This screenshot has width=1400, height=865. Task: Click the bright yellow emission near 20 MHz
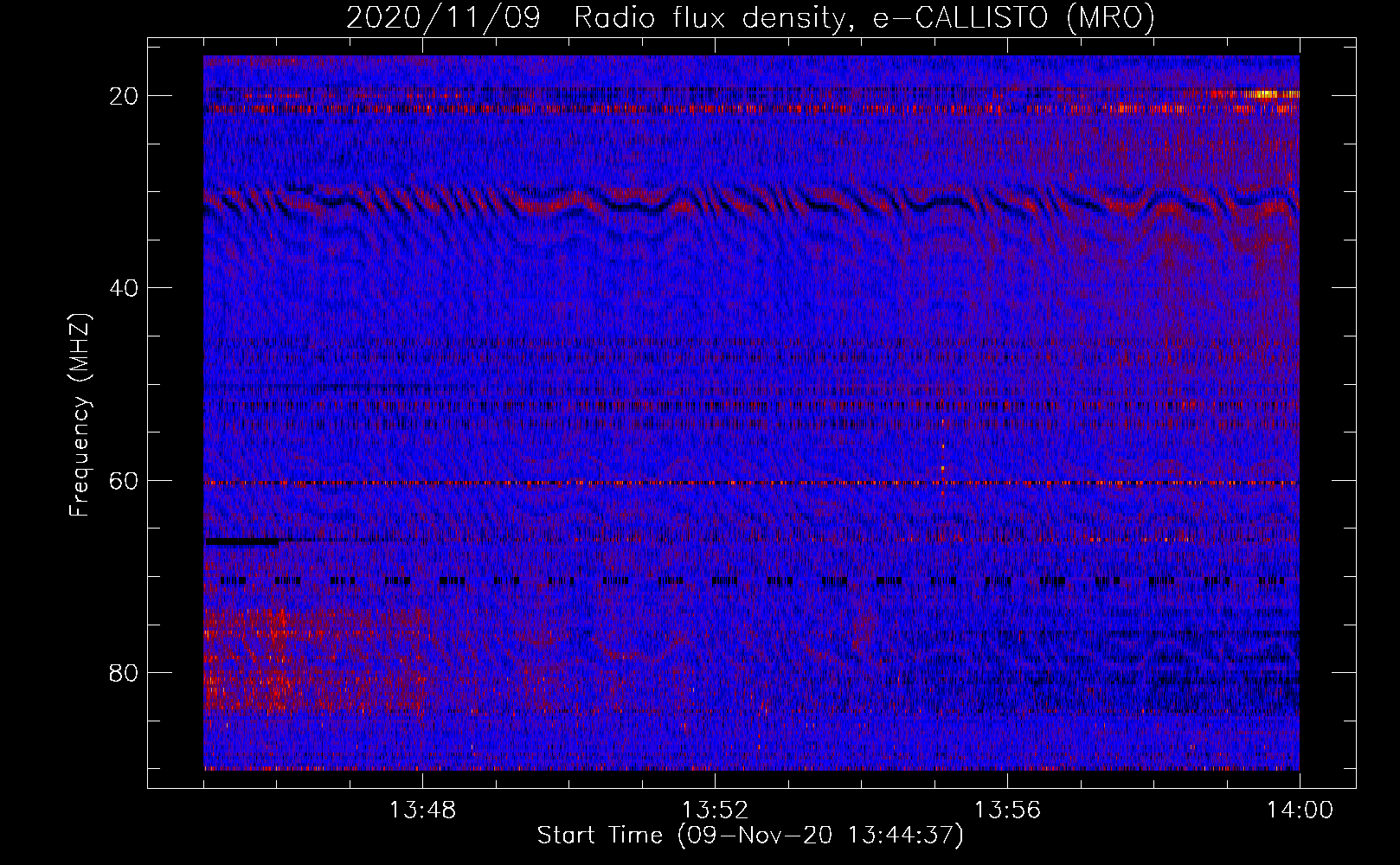click(x=1265, y=94)
